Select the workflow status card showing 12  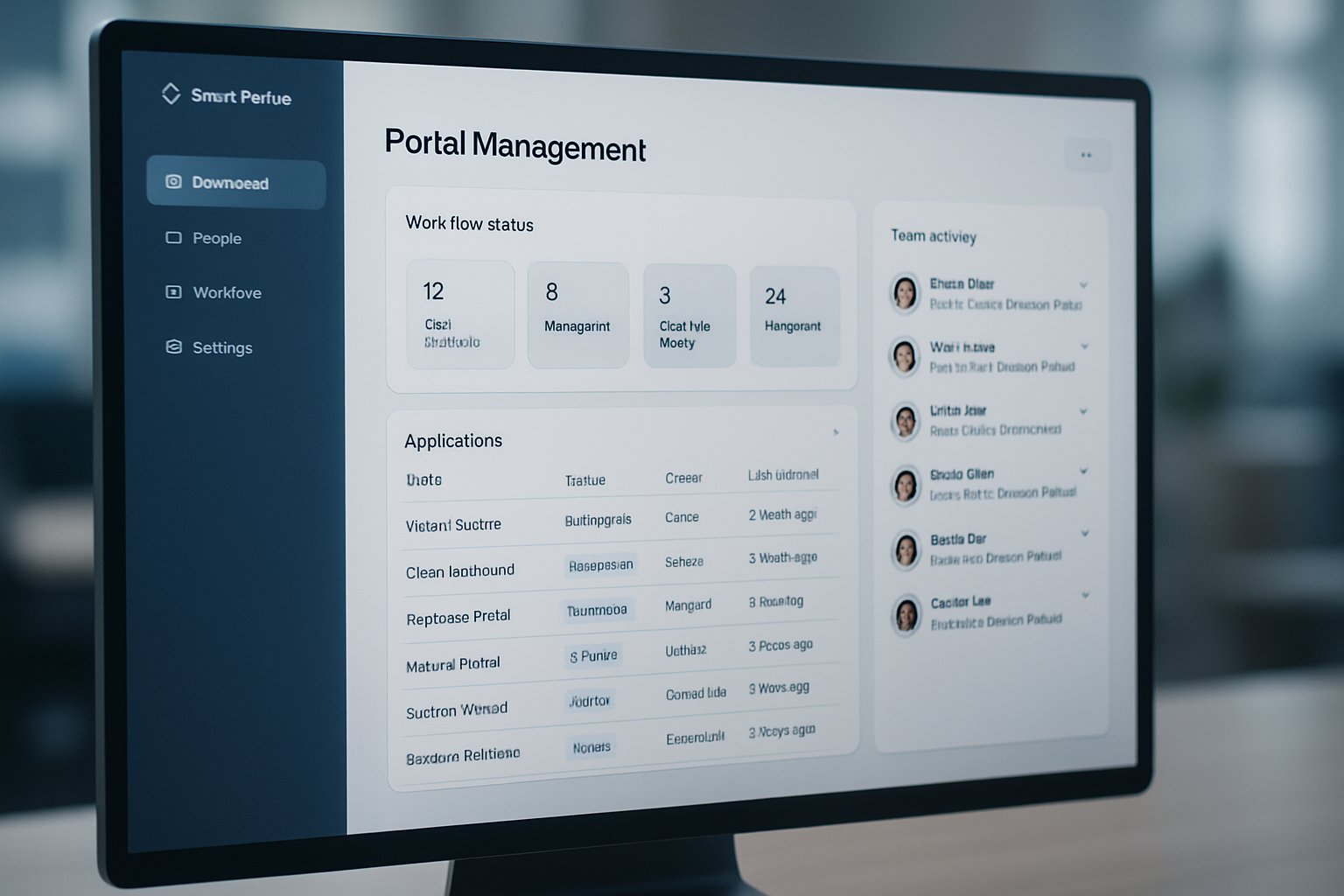[460, 313]
